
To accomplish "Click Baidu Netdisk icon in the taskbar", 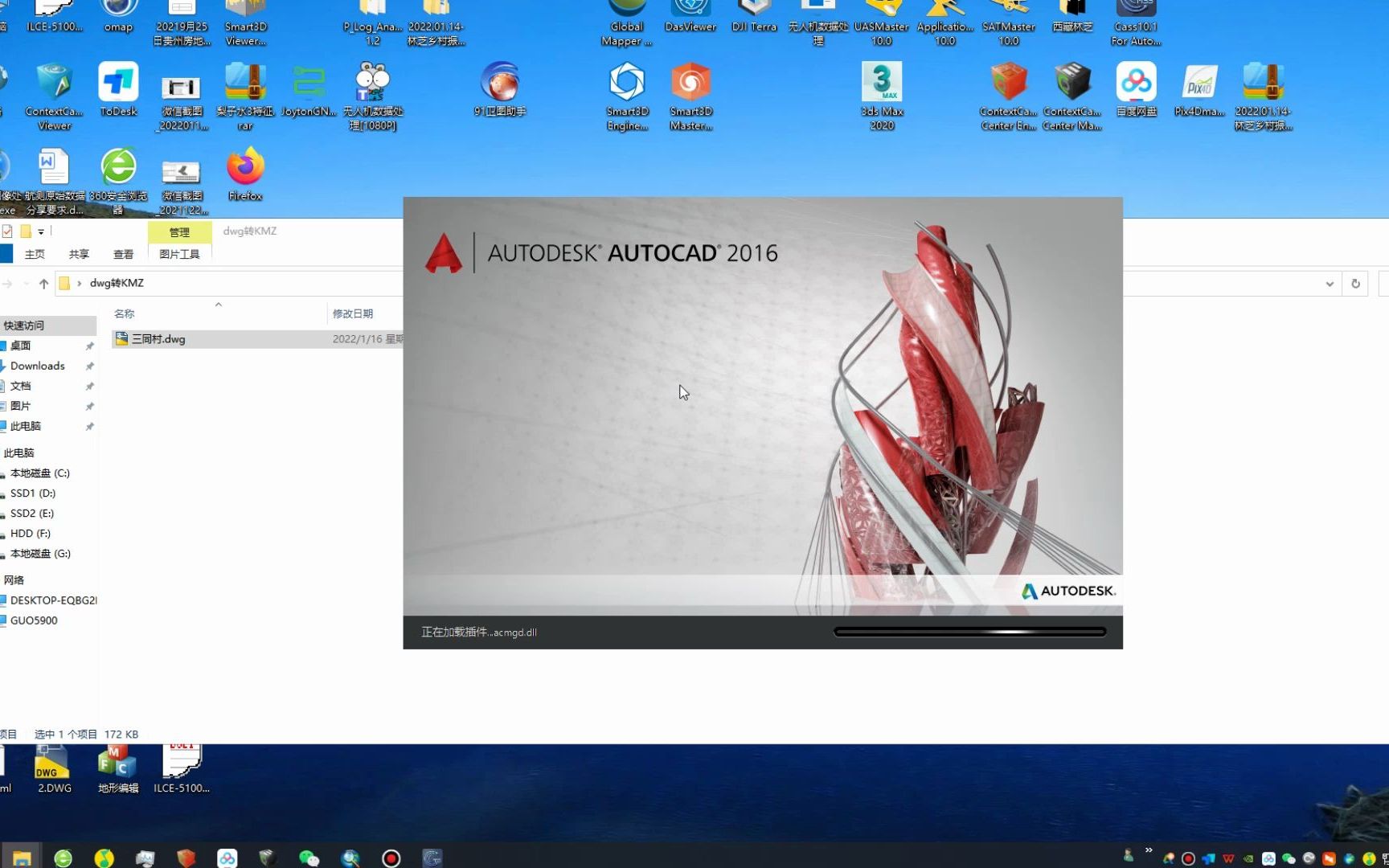I will point(227,858).
